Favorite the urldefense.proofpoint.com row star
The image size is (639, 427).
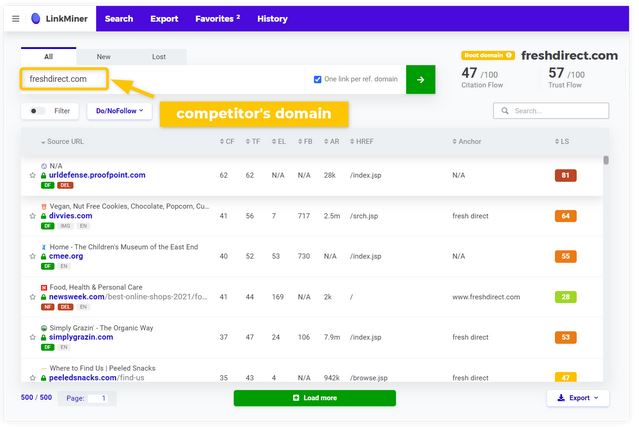tap(33, 175)
